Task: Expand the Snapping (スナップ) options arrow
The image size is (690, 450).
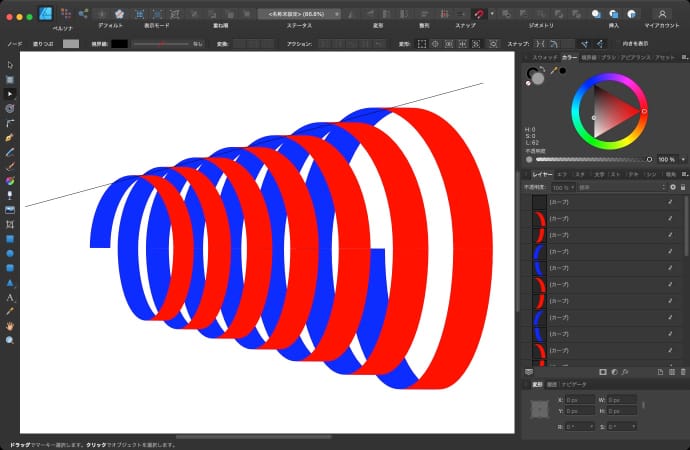Action: click(494, 14)
